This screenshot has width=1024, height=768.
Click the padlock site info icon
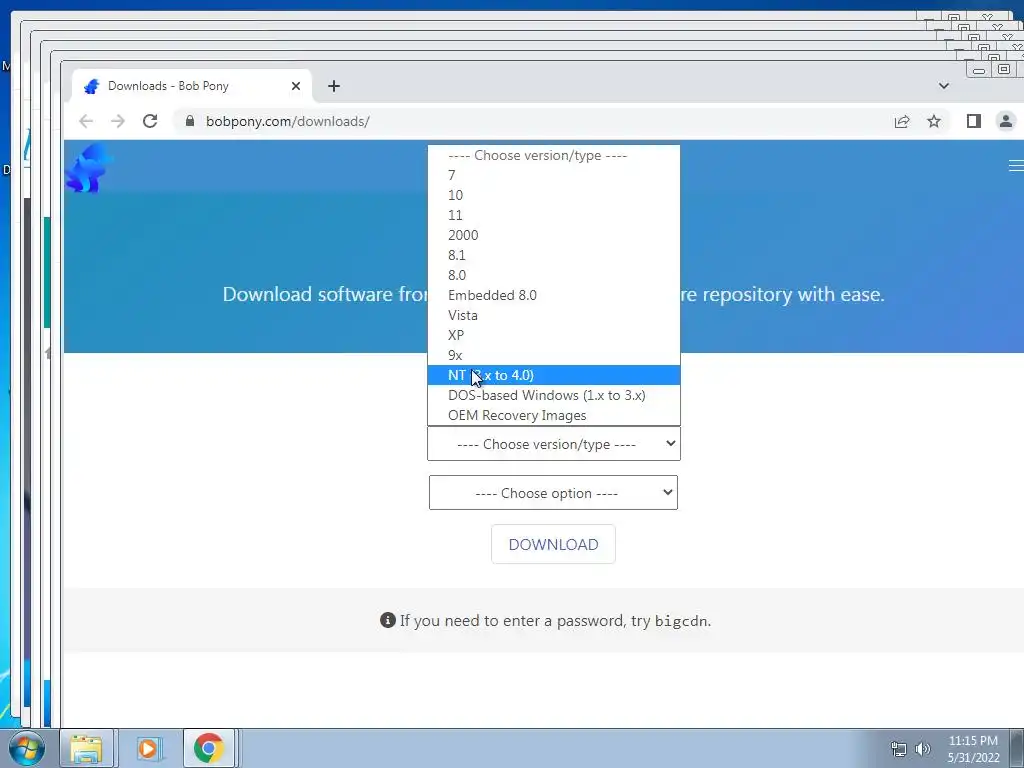click(x=190, y=121)
